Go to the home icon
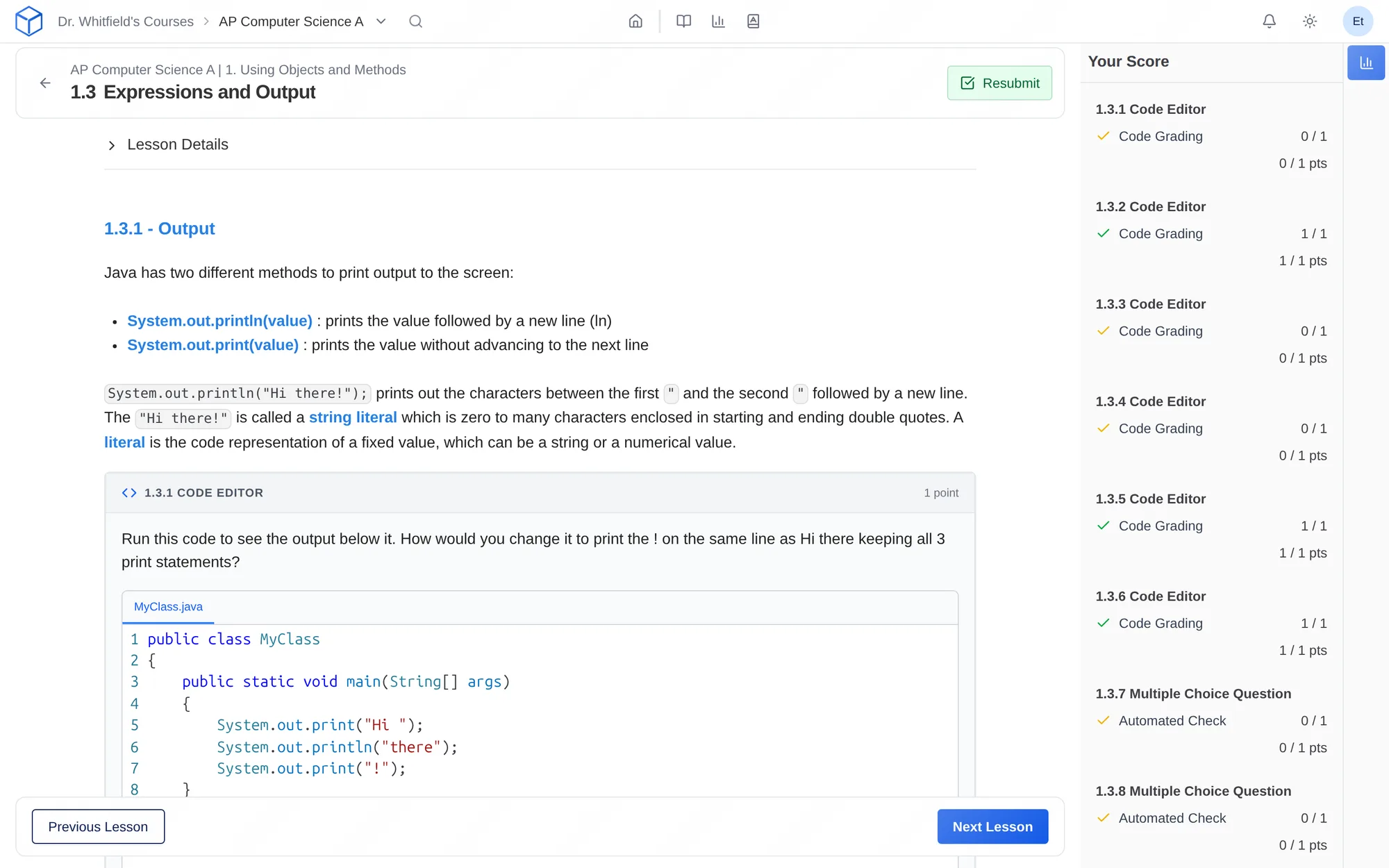 tap(635, 22)
